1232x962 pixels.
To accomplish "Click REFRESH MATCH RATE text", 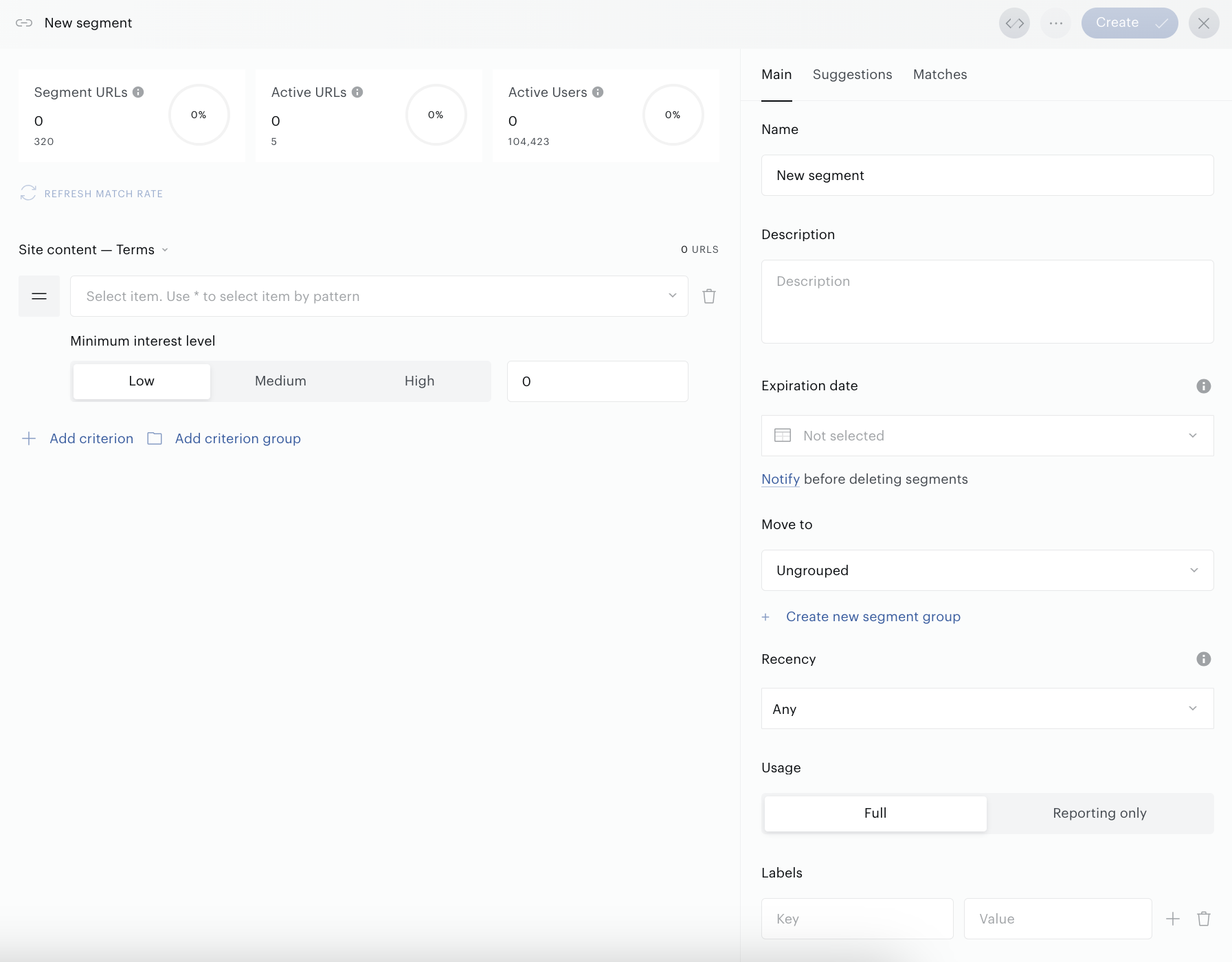I will (x=104, y=194).
